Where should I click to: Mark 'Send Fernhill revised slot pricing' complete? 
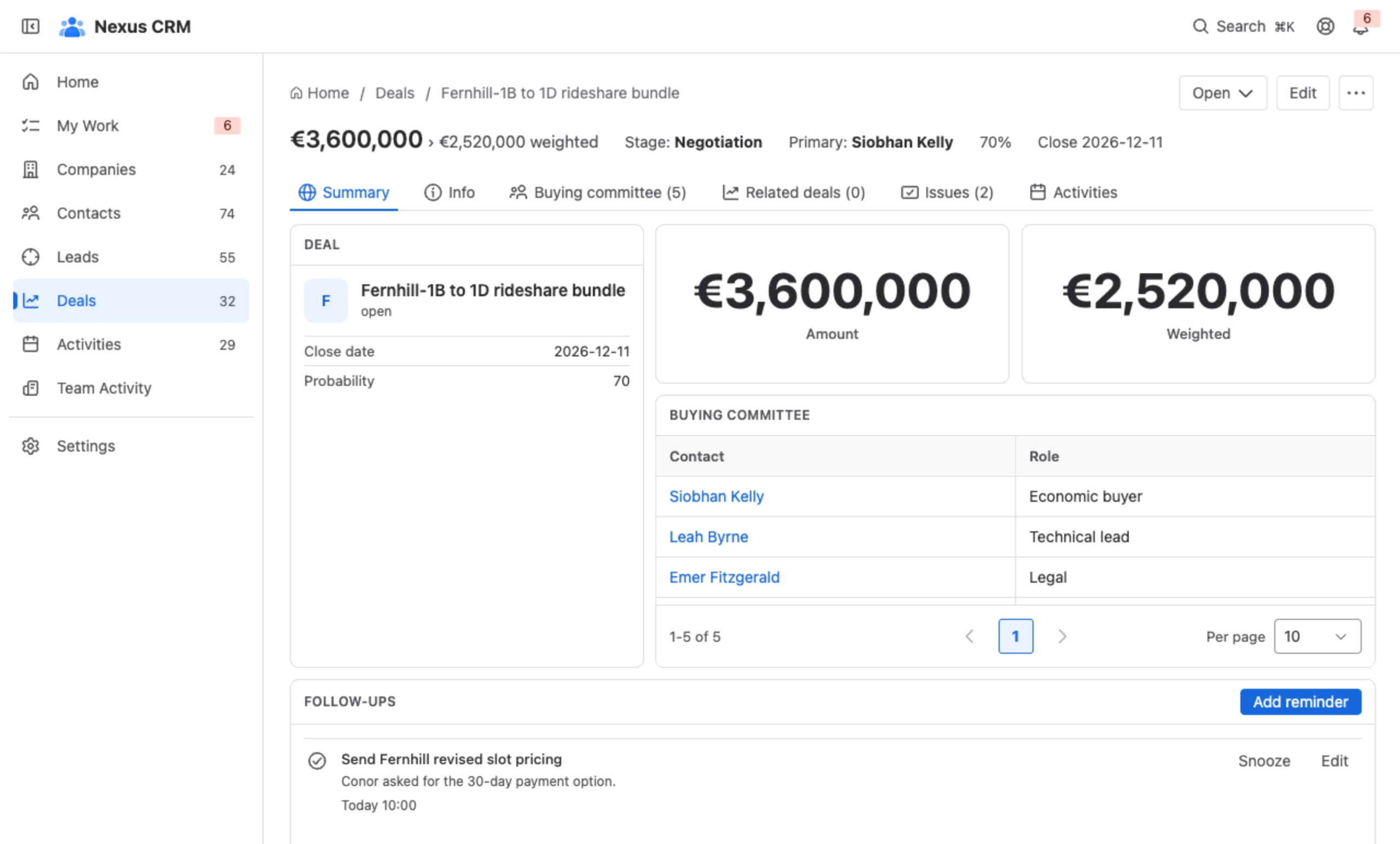click(317, 760)
